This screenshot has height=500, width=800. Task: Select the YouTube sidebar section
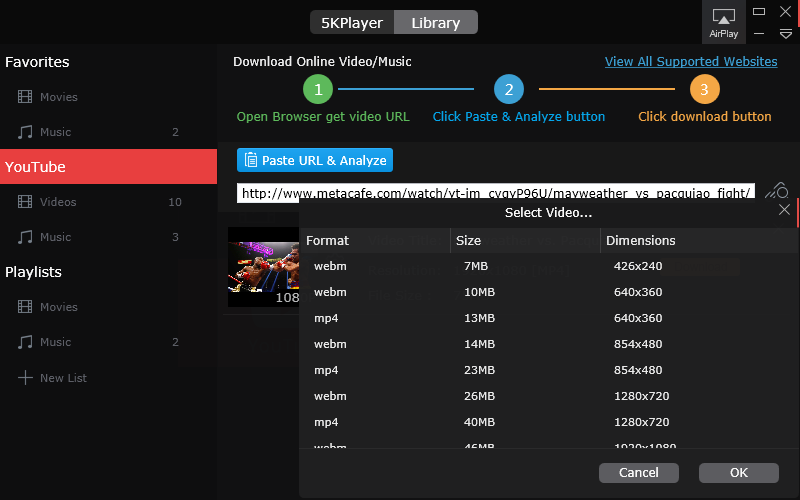(108, 166)
